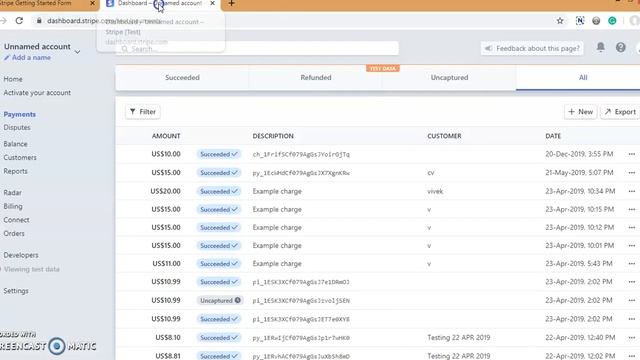This screenshot has height=360, width=640.
Task: Send Feedback about this page
Action: point(532,49)
